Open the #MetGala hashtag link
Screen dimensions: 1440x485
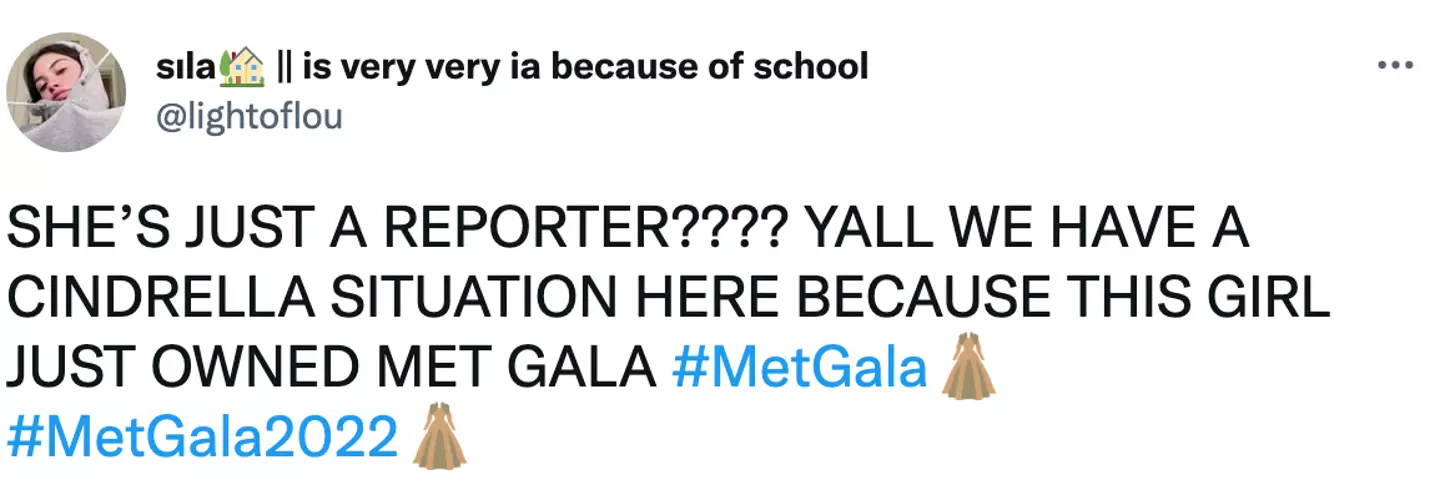point(801,369)
